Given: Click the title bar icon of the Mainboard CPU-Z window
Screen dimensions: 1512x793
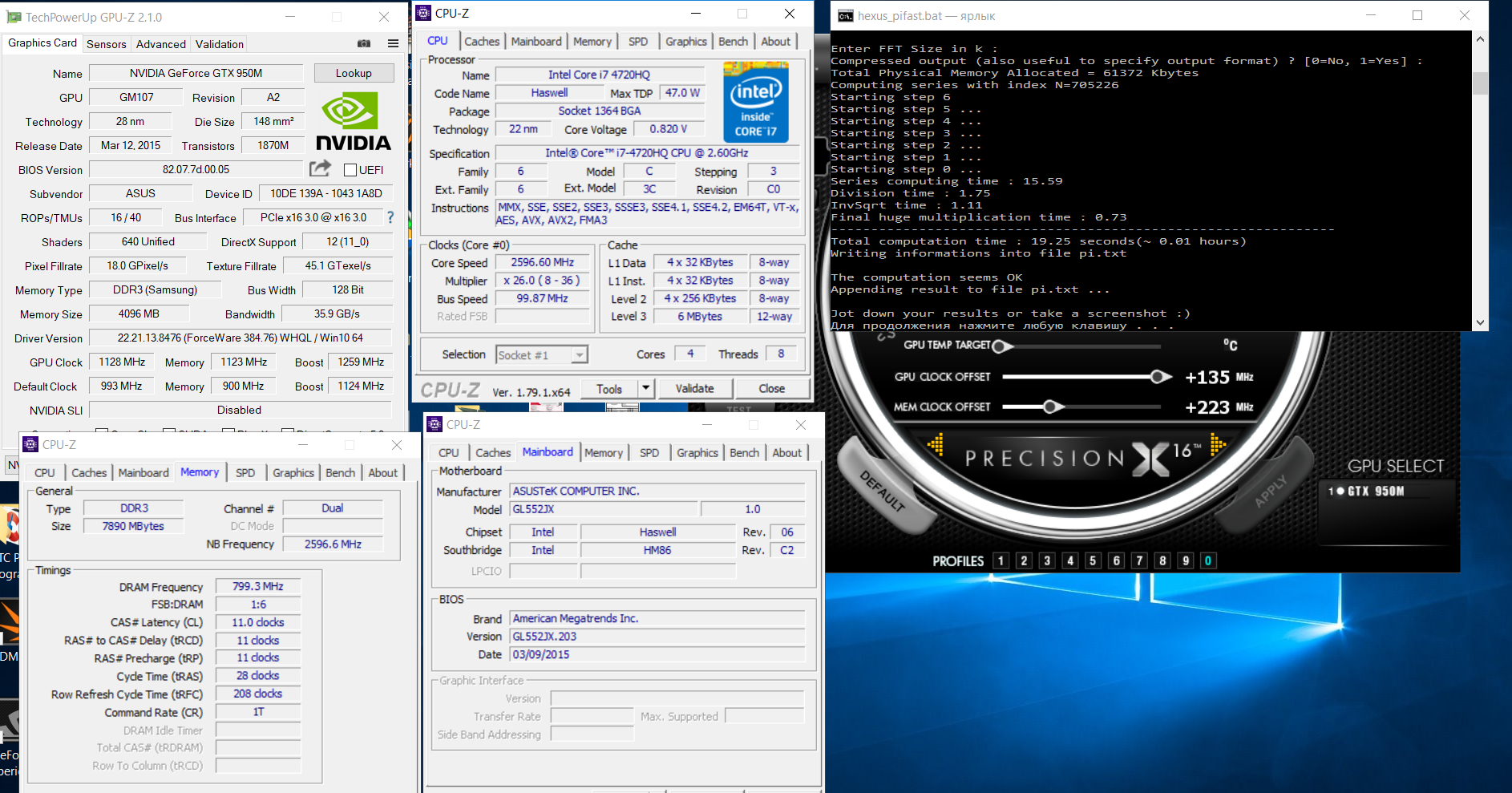Looking at the screenshot, I should [435, 424].
